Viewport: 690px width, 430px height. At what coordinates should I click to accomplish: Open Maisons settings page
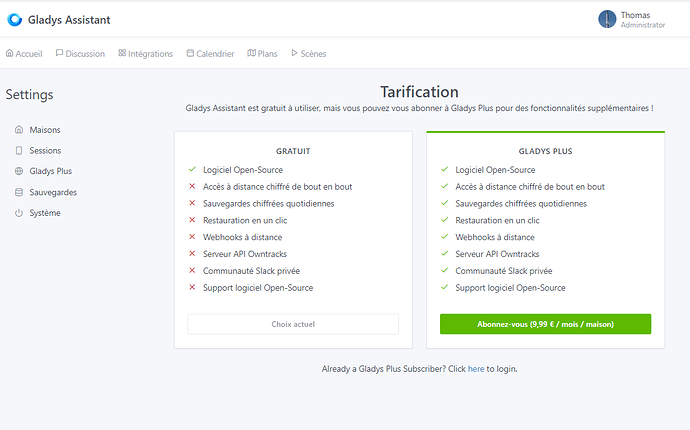pyautogui.click(x=44, y=130)
